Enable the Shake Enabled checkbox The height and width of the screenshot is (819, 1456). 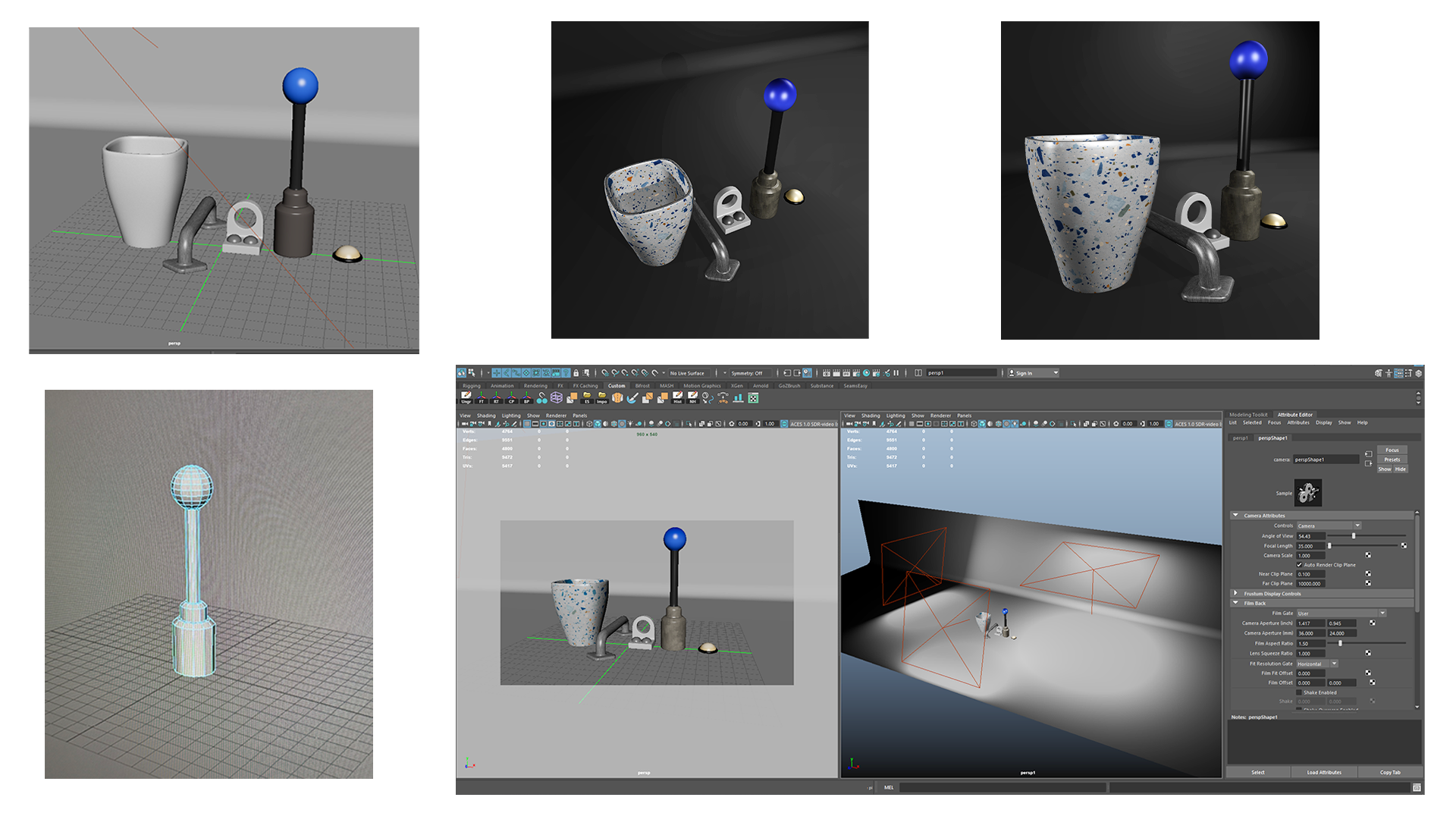1299,692
